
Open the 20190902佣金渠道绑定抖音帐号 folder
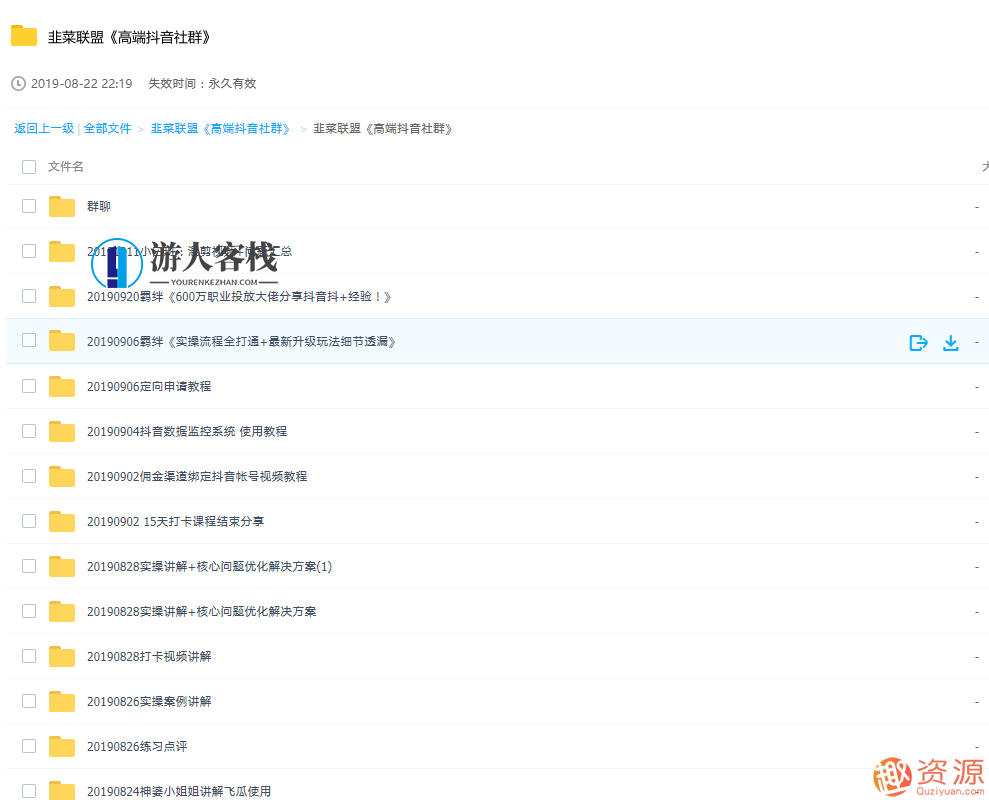pos(195,476)
